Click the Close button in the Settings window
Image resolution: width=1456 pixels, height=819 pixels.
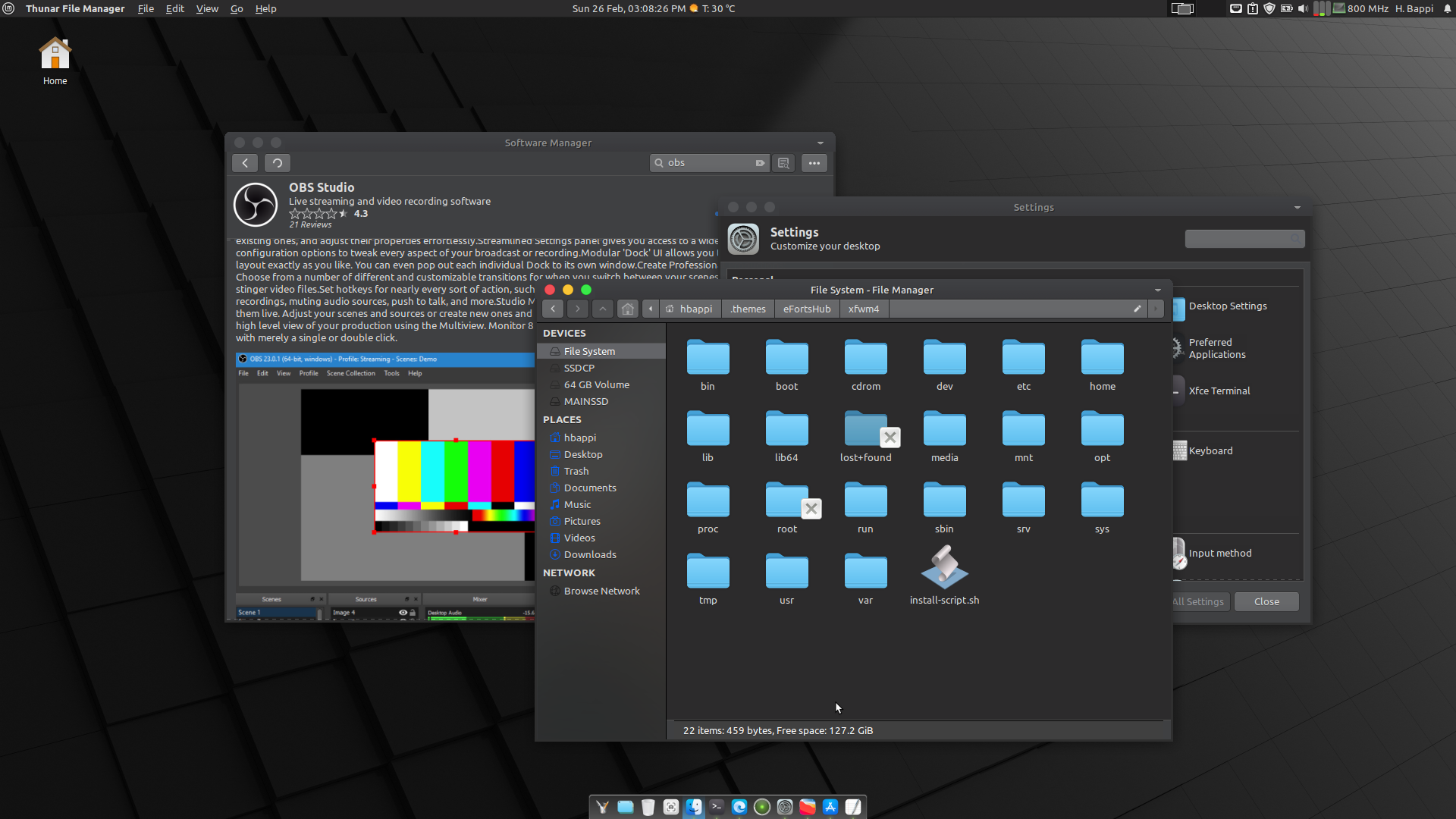(x=1266, y=601)
